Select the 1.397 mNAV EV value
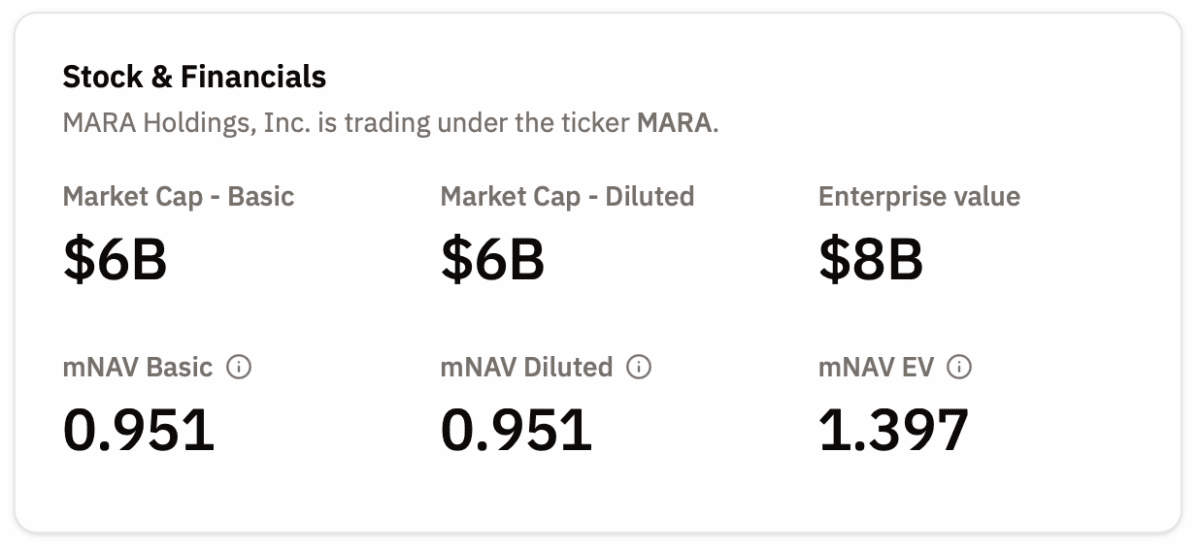 point(893,430)
